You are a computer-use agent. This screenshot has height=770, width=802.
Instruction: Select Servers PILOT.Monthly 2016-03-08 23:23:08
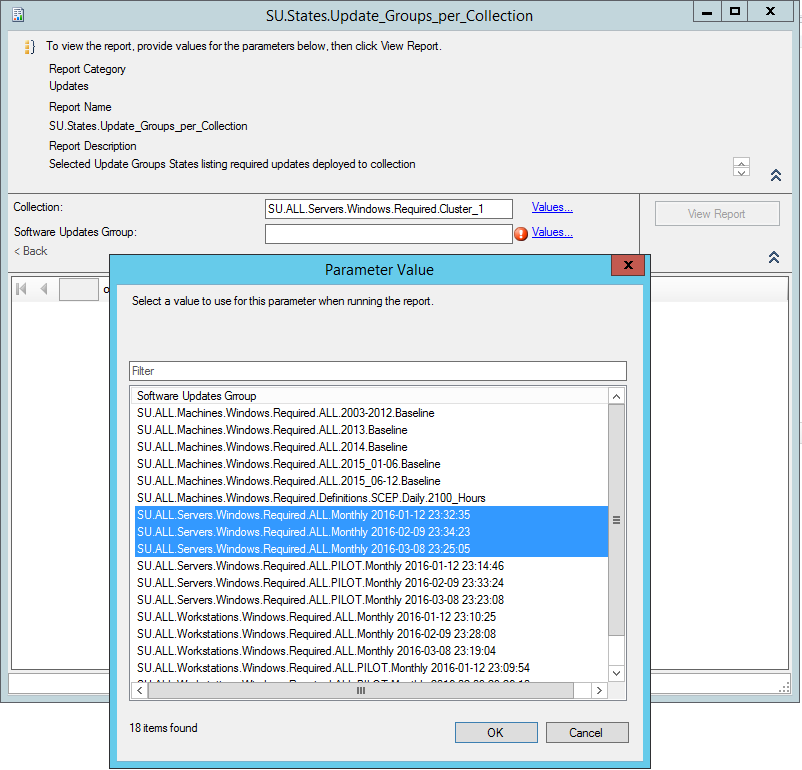tap(371, 600)
